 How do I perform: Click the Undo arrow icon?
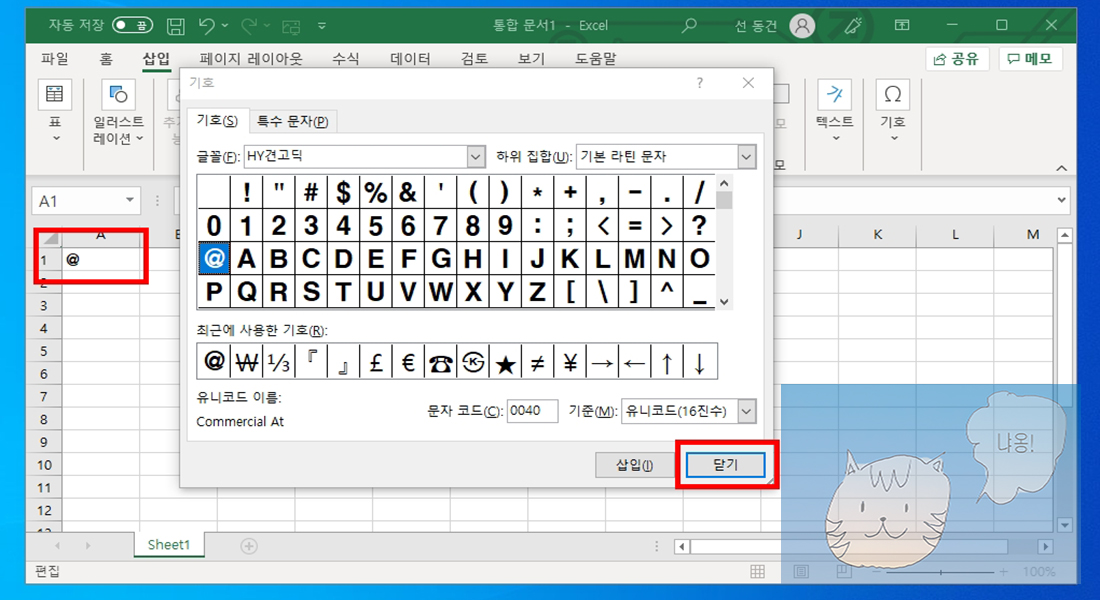tap(206, 26)
